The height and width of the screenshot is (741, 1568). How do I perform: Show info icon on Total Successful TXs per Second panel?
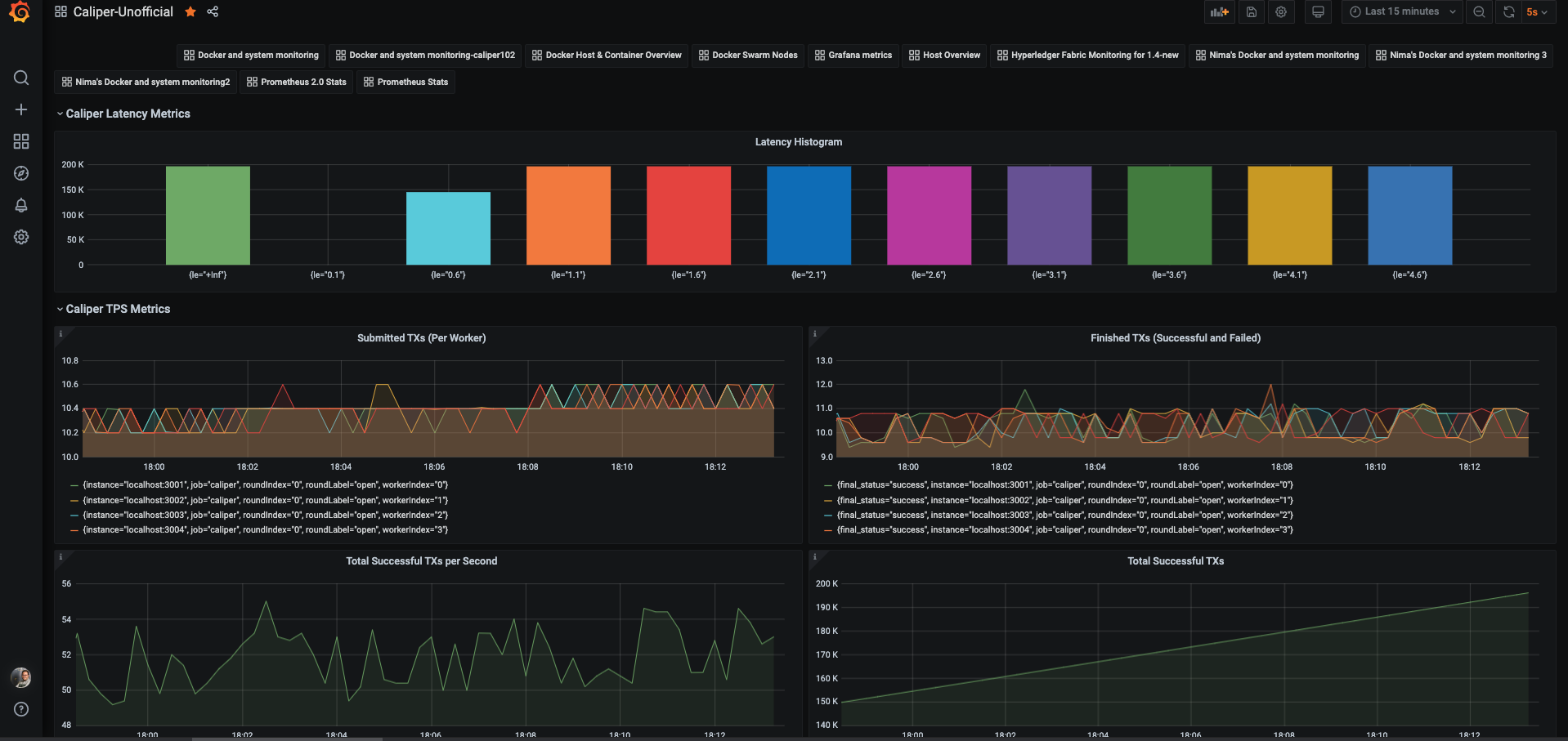pyautogui.click(x=60, y=556)
